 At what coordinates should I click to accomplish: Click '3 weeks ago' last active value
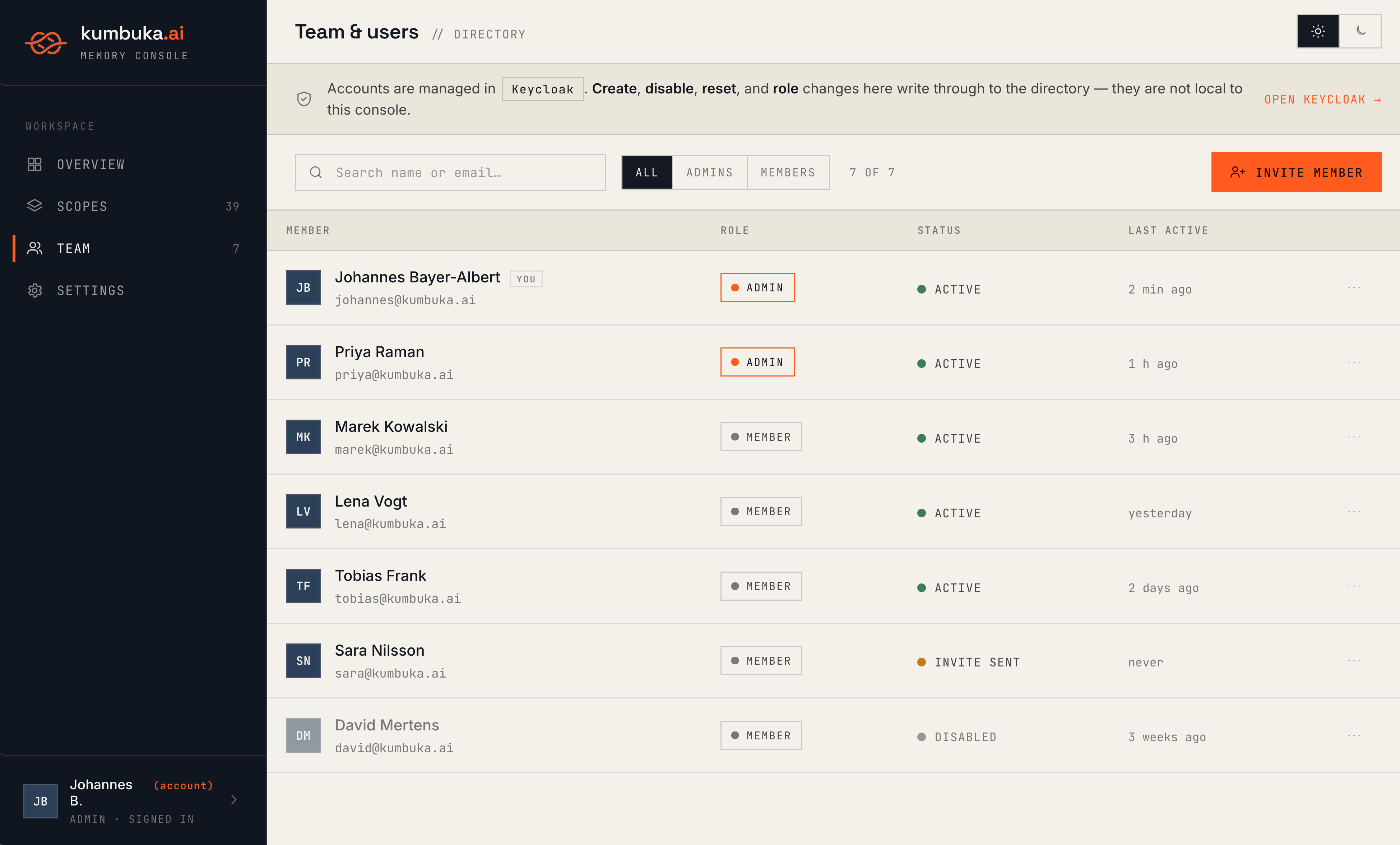pos(1167,737)
